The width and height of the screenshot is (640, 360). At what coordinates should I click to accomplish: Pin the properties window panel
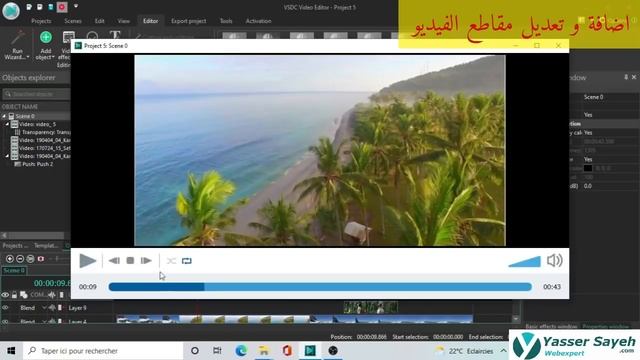tap(626, 77)
